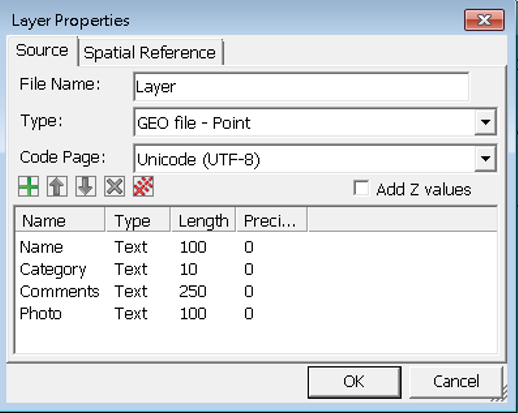The image size is (518, 413).
Task: Confirm with the OK button
Action: (354, 382)
